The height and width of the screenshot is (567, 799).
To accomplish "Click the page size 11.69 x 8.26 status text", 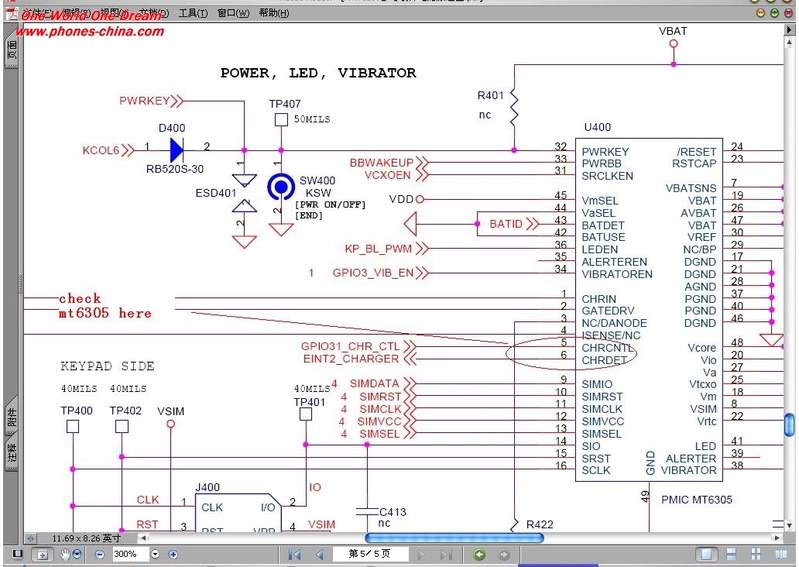I will click(x=86, y=538).
